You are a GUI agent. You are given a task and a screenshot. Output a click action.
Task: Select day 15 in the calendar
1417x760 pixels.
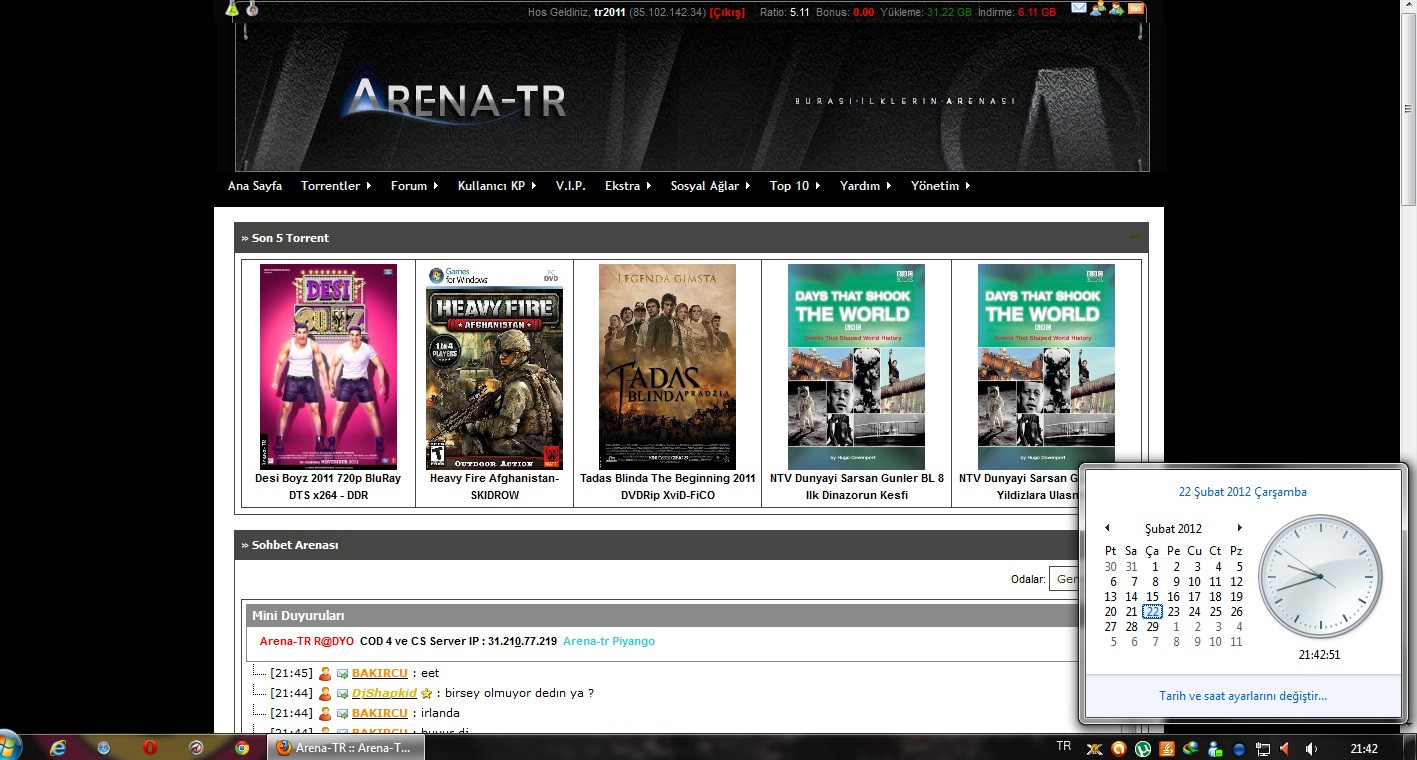click(x=1152, y=597)
